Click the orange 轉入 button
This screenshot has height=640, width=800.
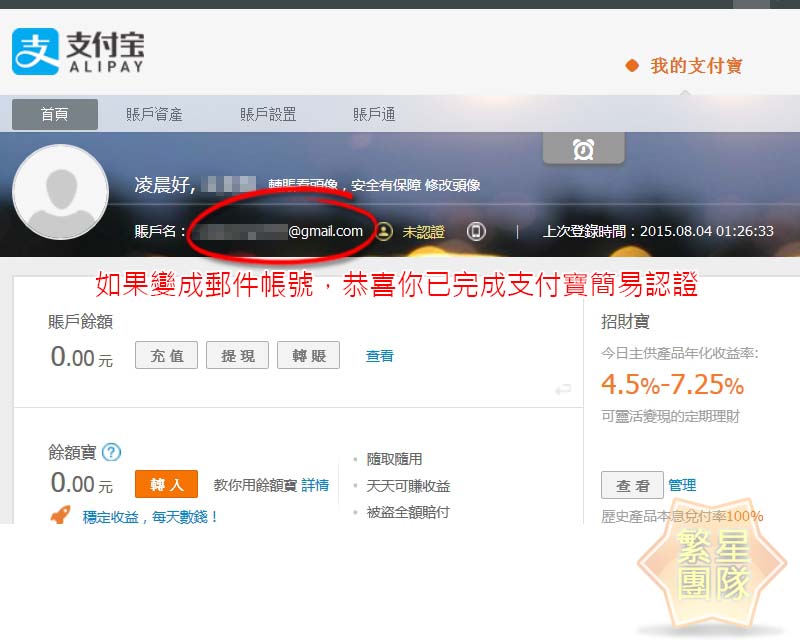(x=166, y=484)
